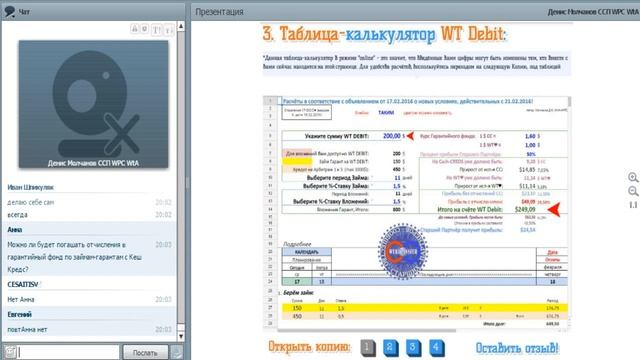
Task: Click the chat scrollbar down arrow
Action: (181, 336)
